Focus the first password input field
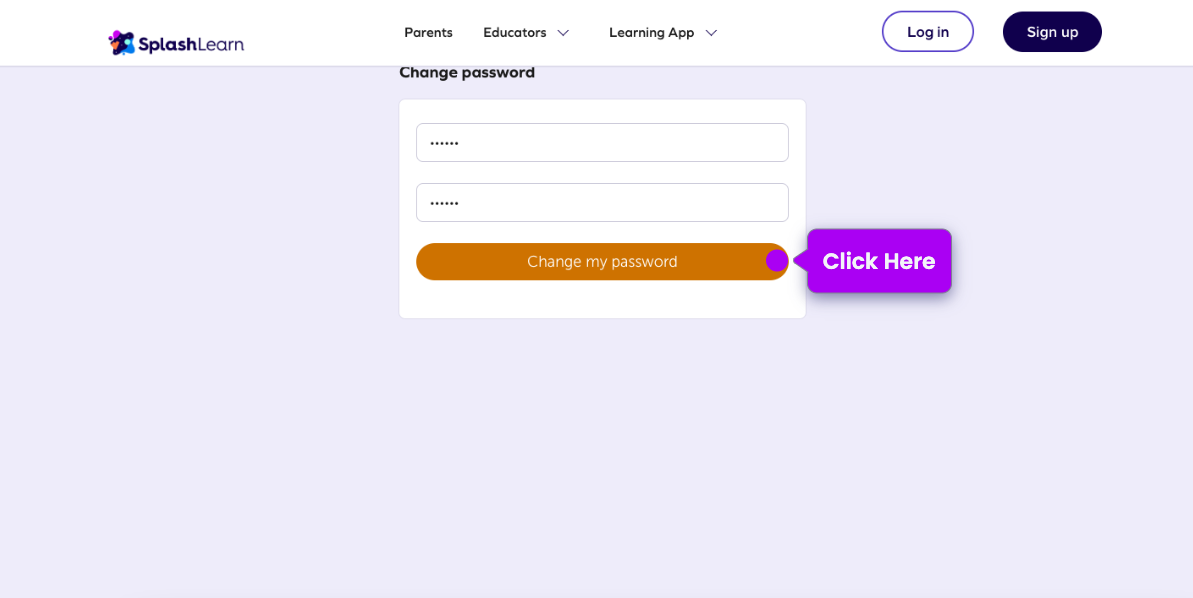 [x=602, y=143]
